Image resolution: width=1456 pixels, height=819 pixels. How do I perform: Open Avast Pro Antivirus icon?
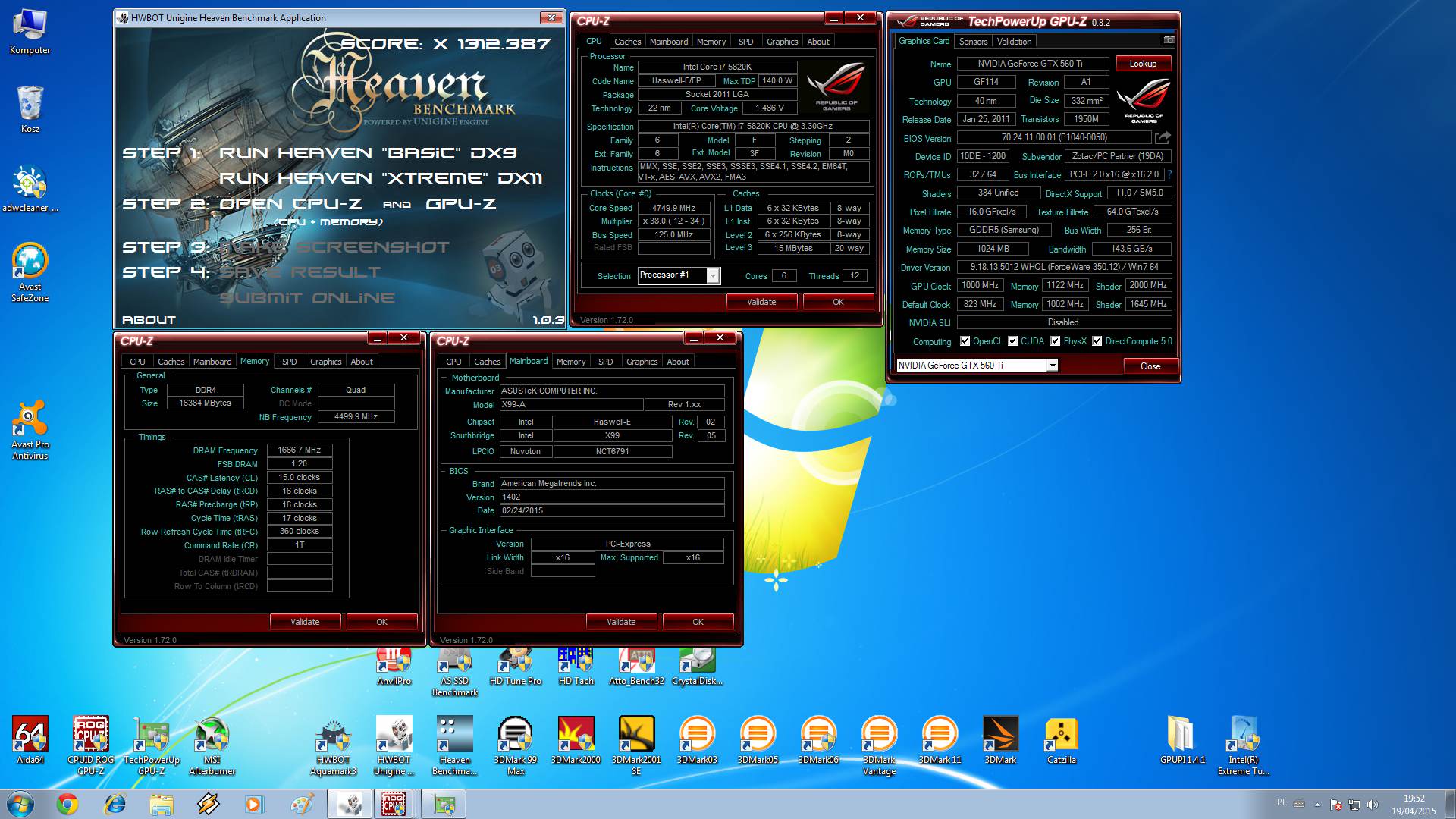[x=30, y=430]
